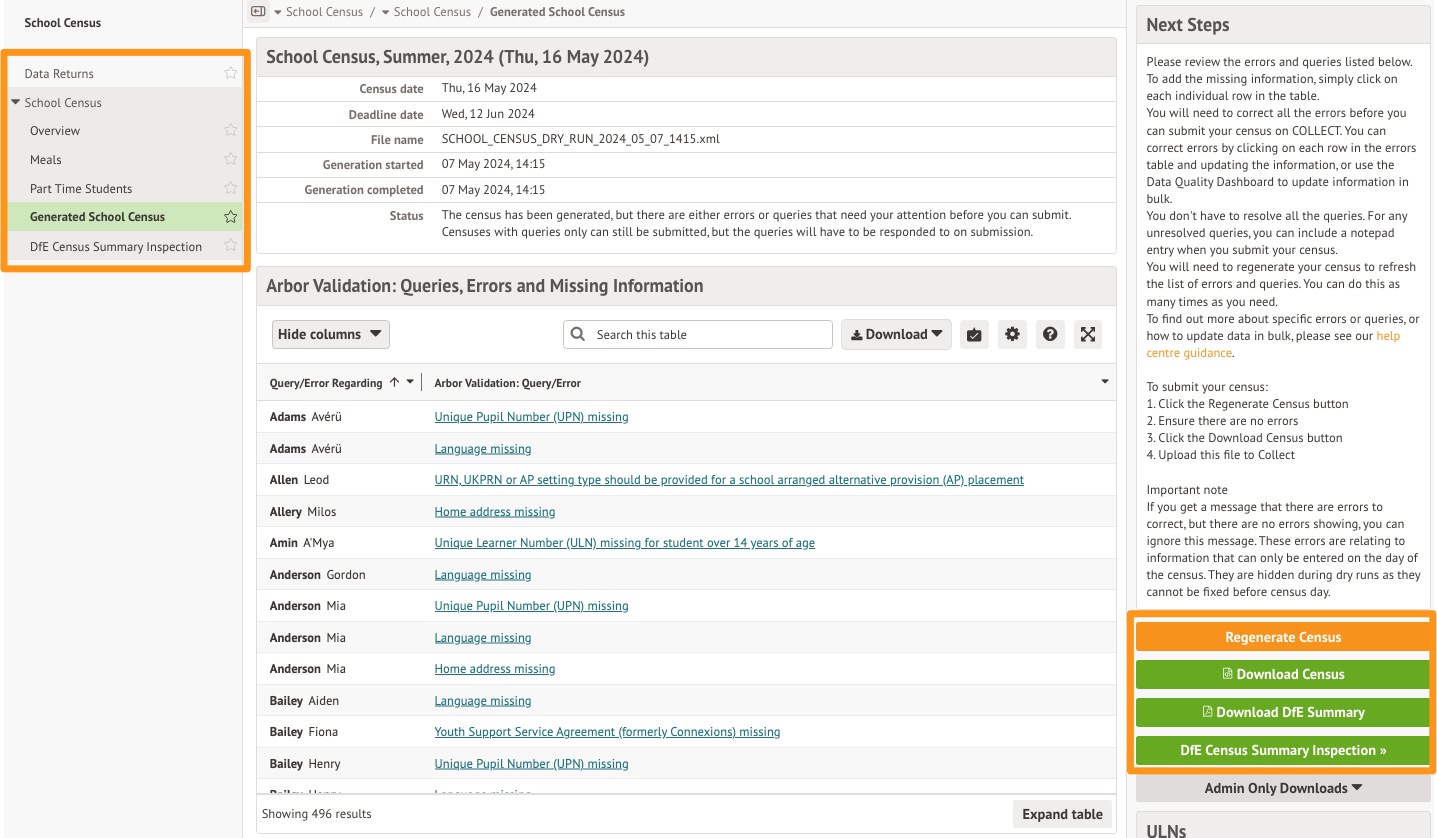Open the table Download dropdown

pyautogui.click(x=896, y=335)
